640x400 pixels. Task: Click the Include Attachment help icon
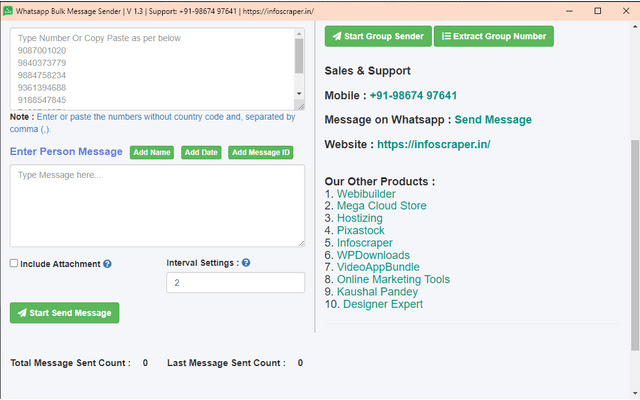[x=107, y=264]
